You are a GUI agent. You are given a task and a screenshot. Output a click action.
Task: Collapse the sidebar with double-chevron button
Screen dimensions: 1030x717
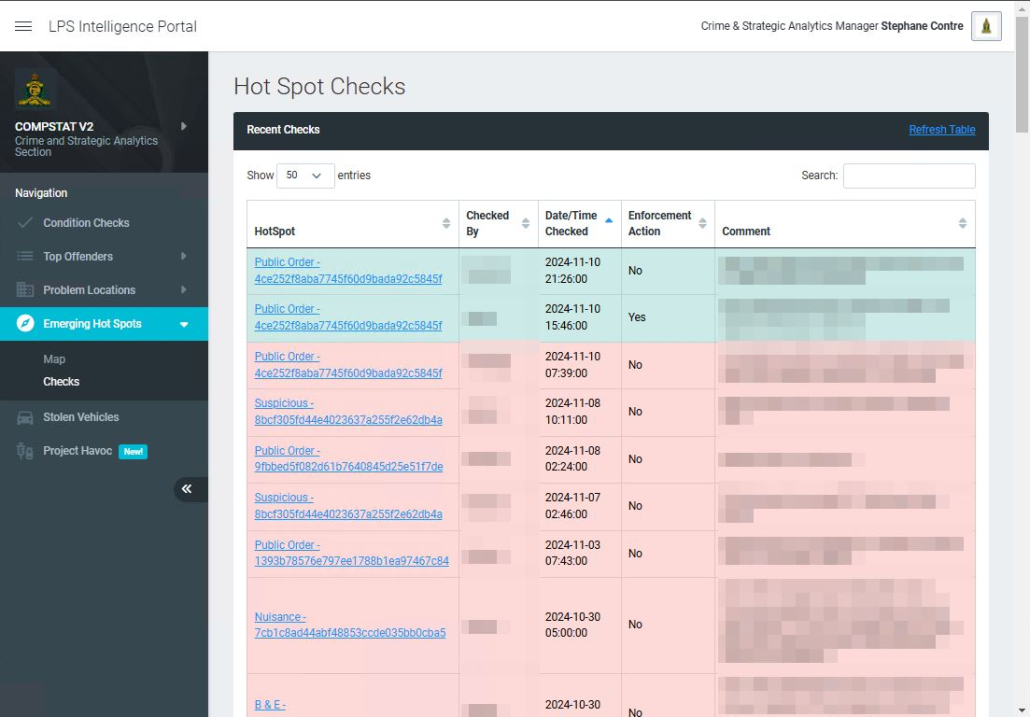pos(187,489)
